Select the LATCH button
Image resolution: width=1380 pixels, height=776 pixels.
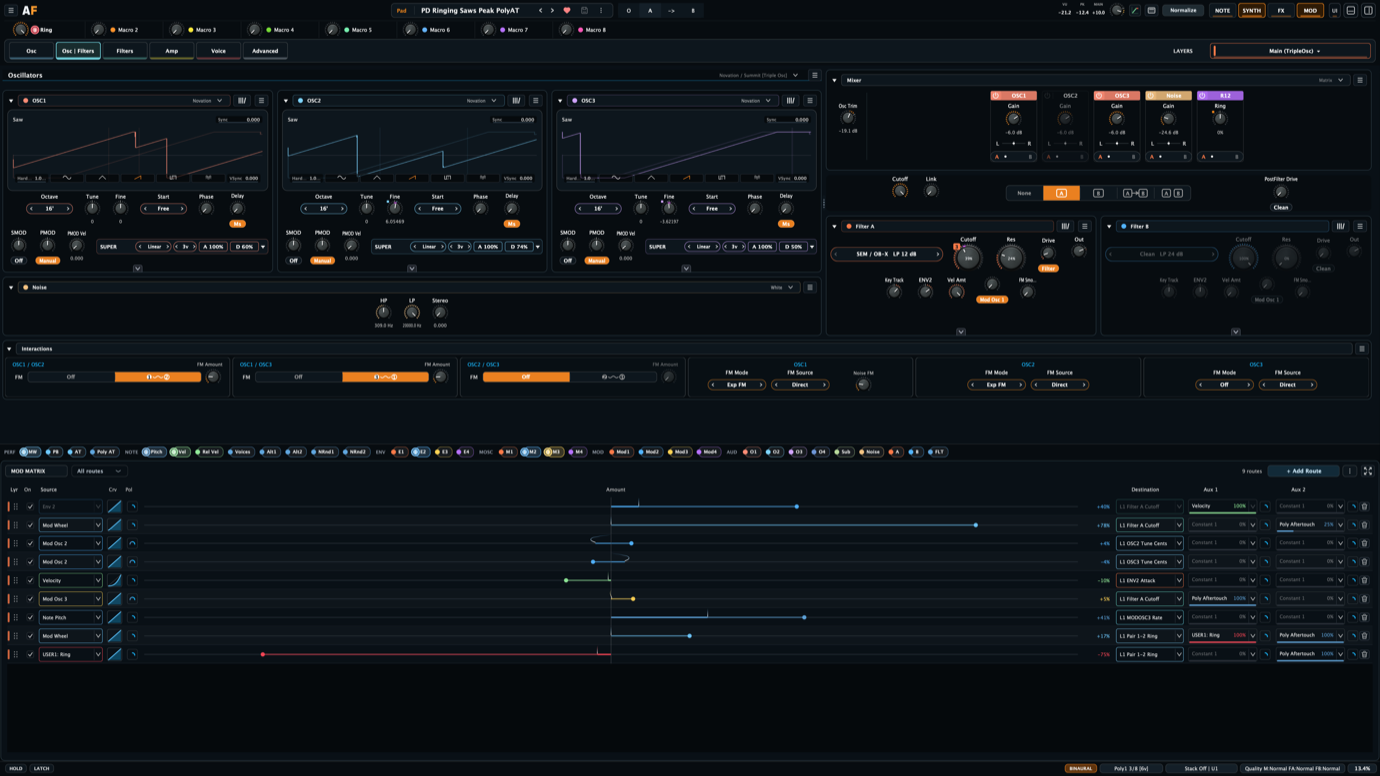tap(41, 768)
